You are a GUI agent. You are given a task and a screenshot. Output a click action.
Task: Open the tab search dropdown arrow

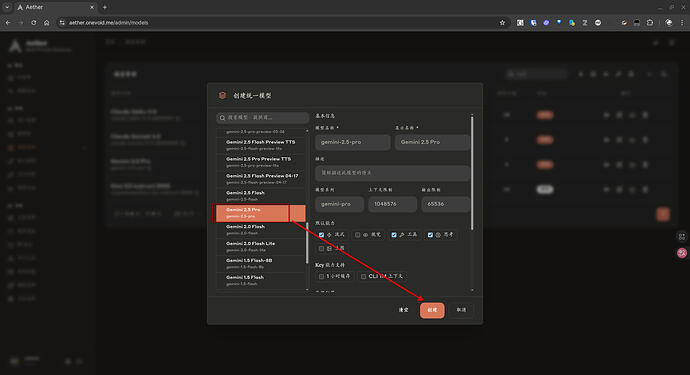tap(7, 7)
